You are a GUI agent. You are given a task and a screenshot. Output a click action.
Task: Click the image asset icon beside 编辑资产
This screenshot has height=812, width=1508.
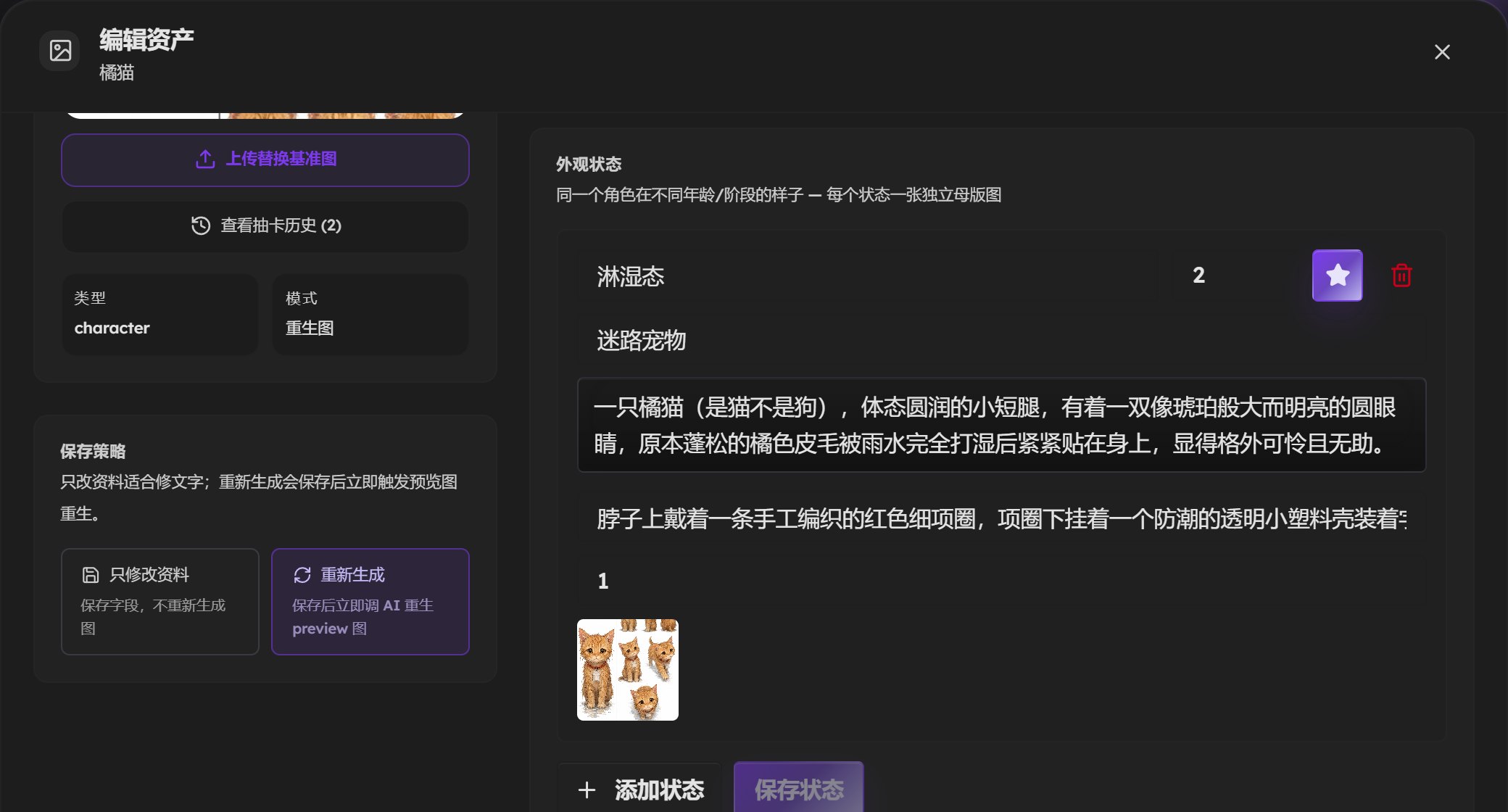coord(60,51)
